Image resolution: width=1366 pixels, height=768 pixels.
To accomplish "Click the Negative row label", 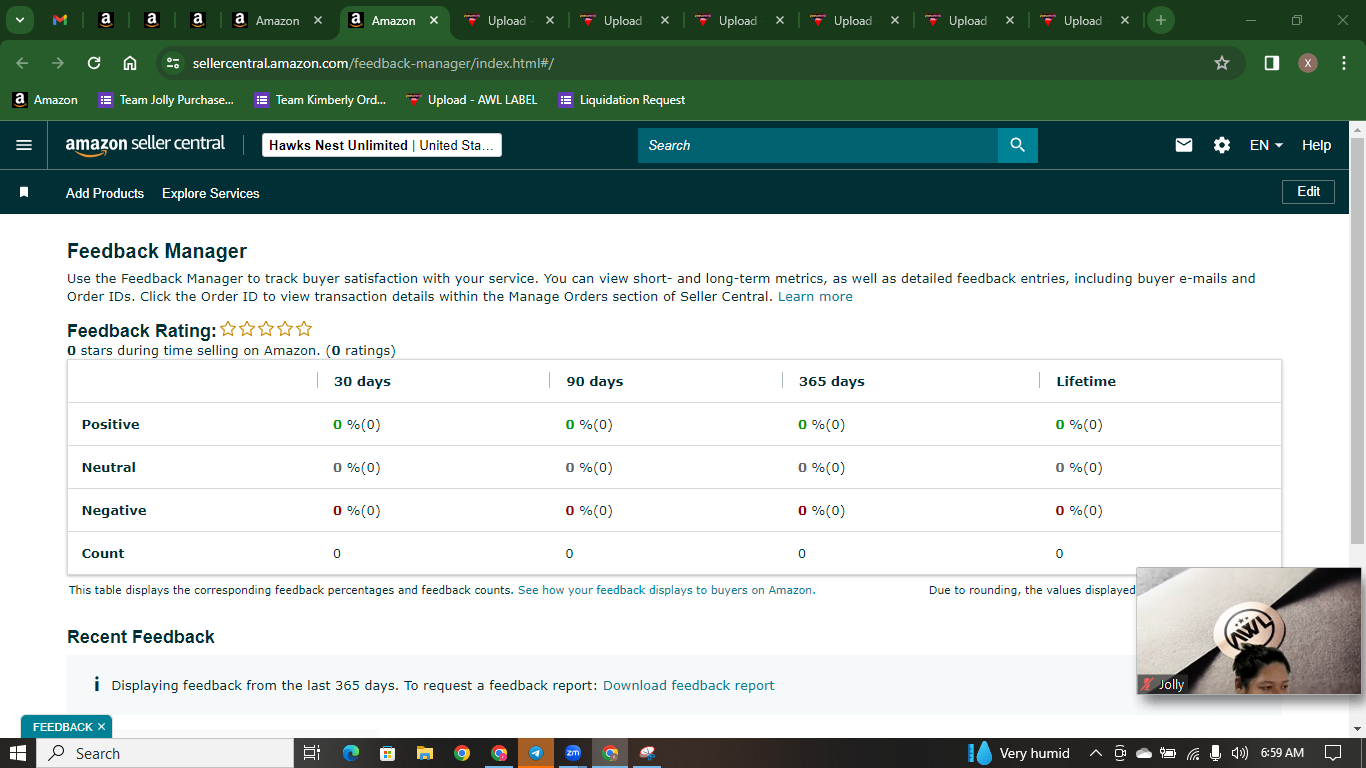I will point(114,510).
